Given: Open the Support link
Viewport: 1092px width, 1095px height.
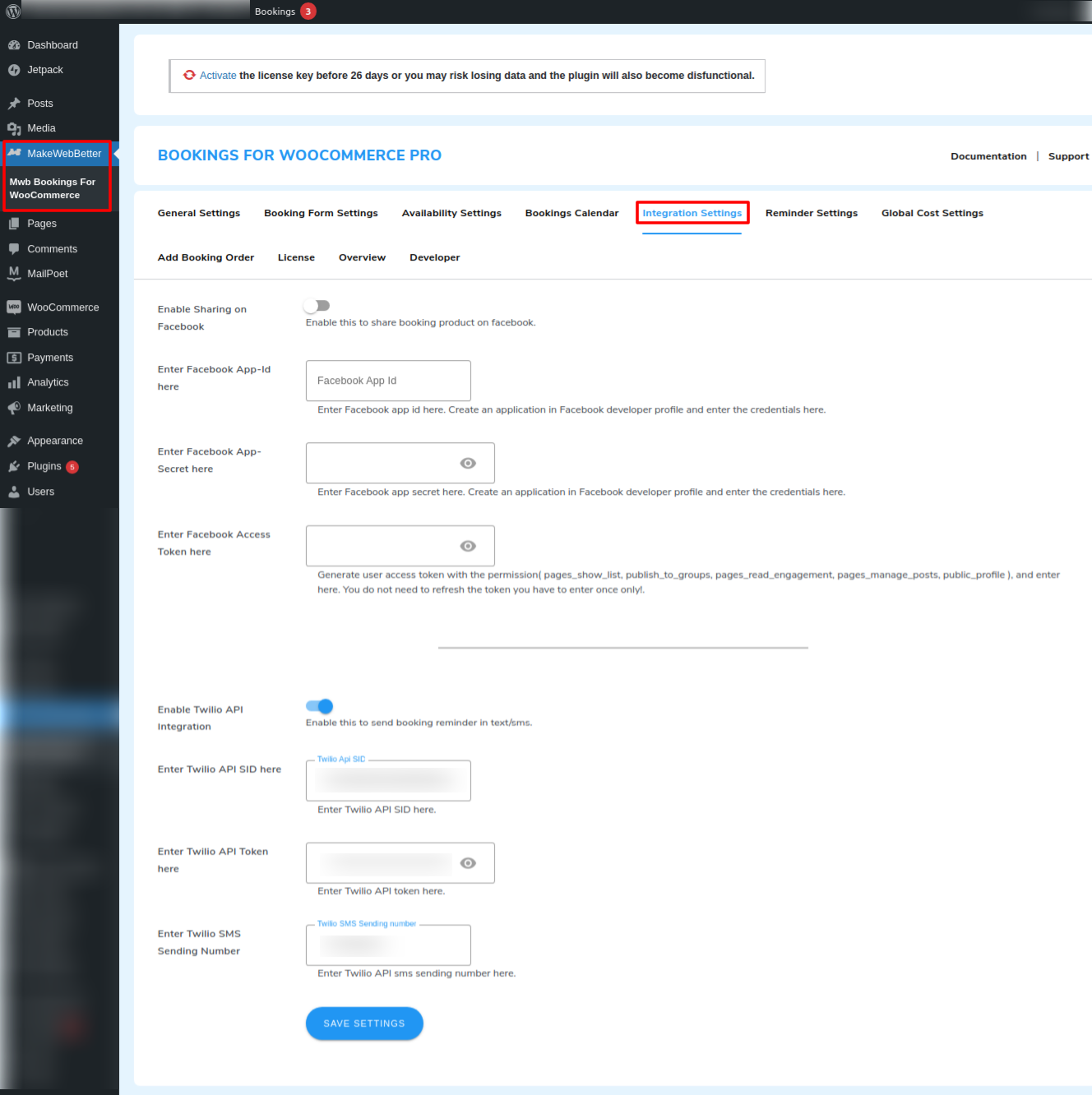Looking at the screenshot, I should point(1068,156).
